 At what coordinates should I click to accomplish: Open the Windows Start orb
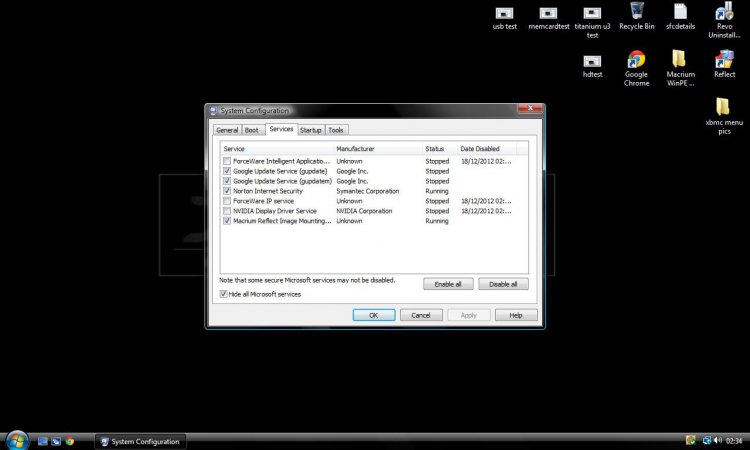click(17, 440)
